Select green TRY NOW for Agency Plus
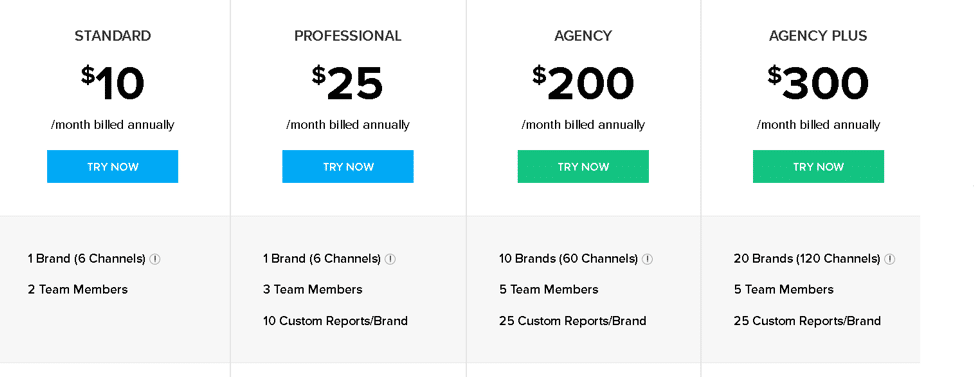 pos(818,166)
